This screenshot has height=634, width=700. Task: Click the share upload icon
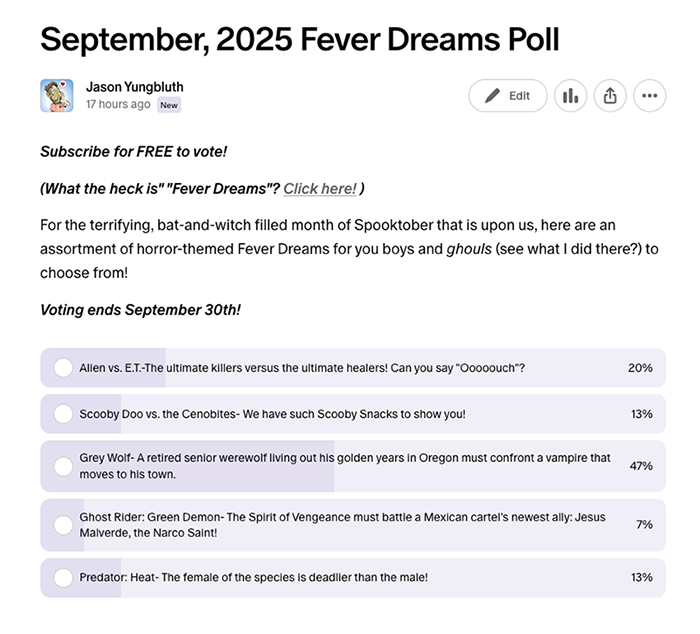609,96
